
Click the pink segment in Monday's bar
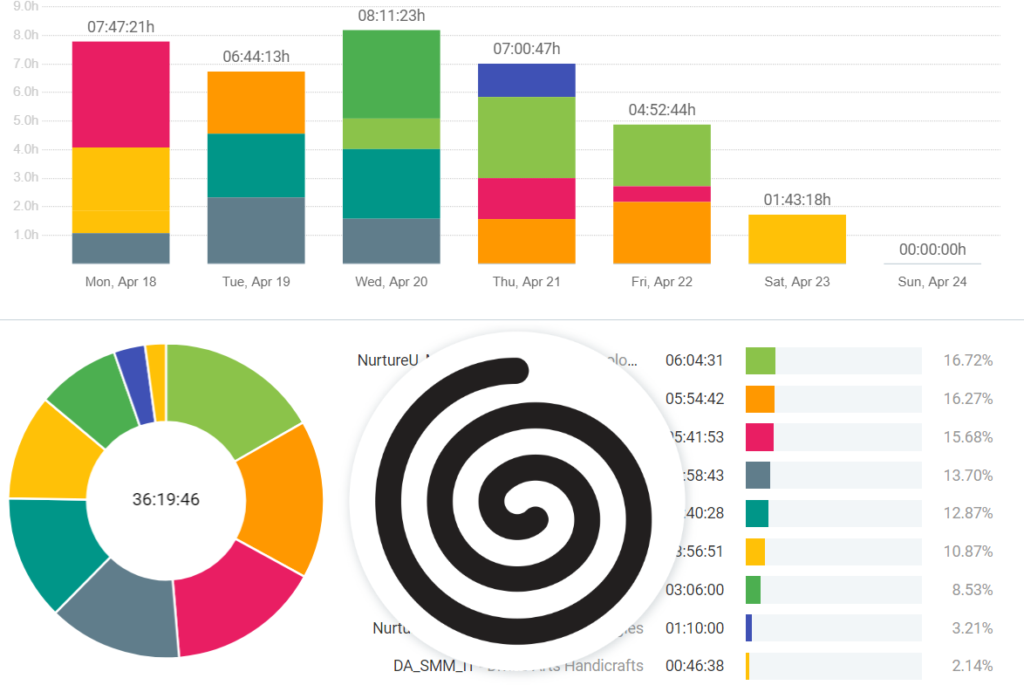pos(120,94)
